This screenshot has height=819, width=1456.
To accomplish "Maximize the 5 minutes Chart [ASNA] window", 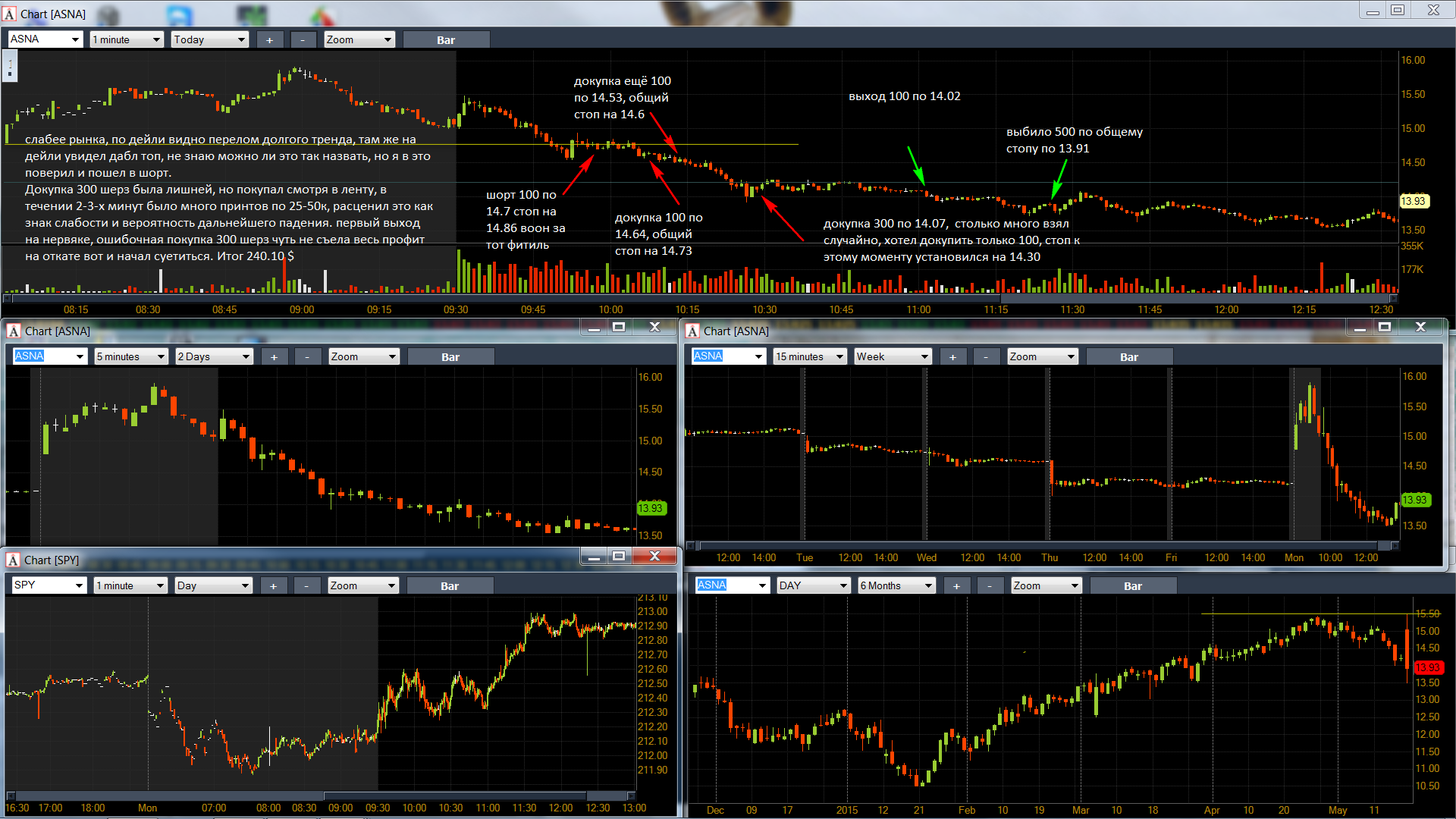I will coord(619,327).
